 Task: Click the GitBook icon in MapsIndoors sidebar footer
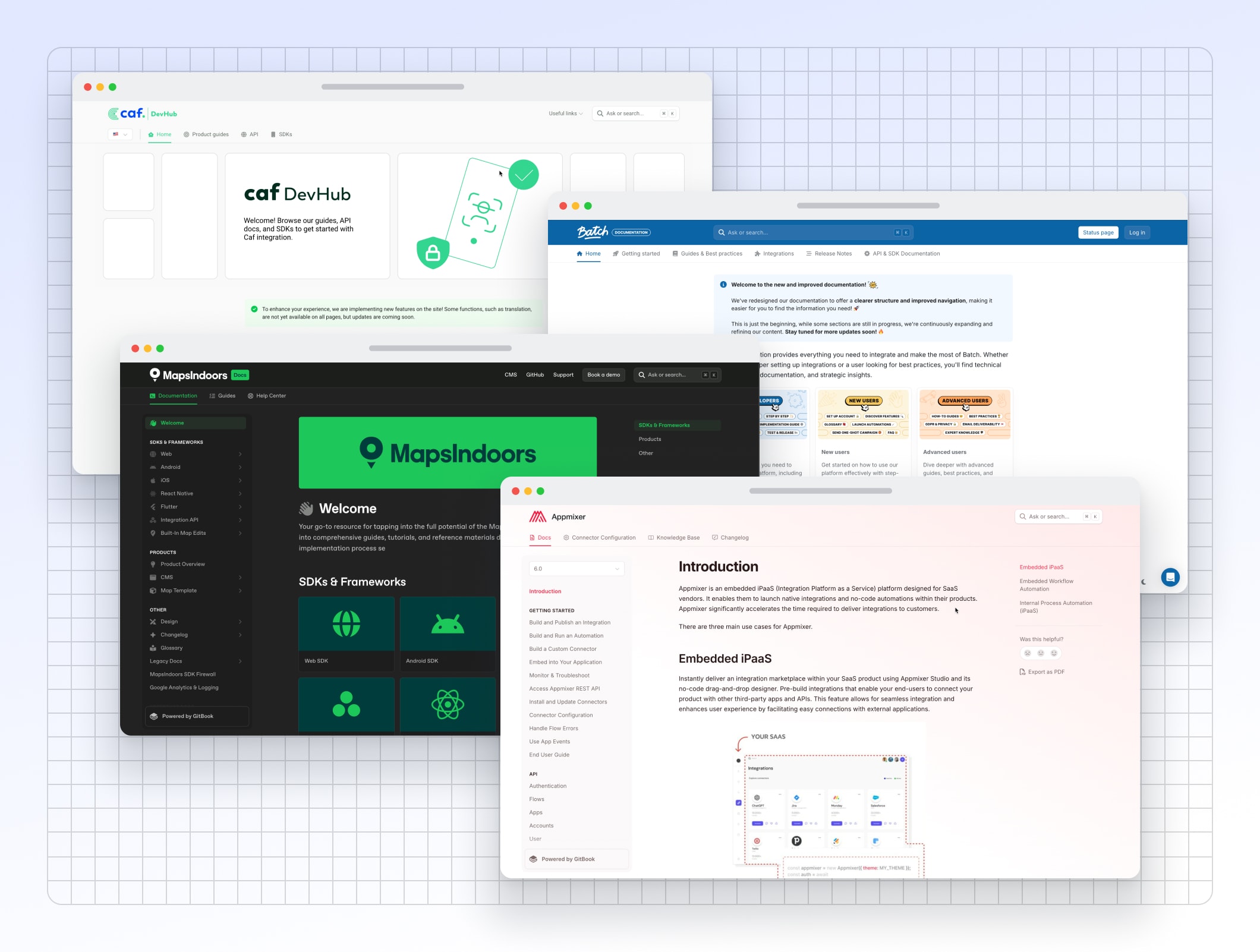[x=154, y=716]
